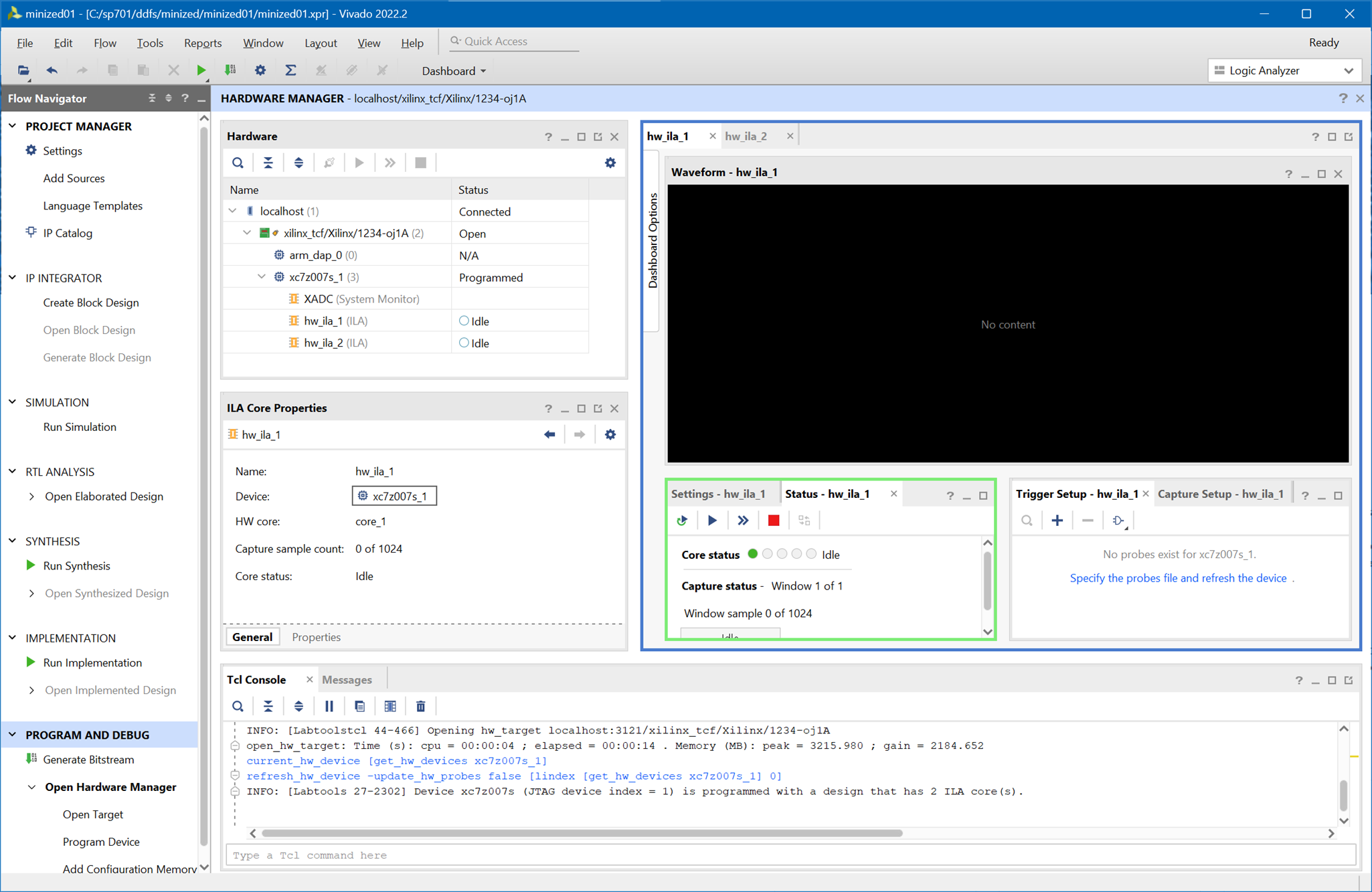Close the Tcl Console tab
Screen dimensions: 1372x892
(x=309, y=679)
